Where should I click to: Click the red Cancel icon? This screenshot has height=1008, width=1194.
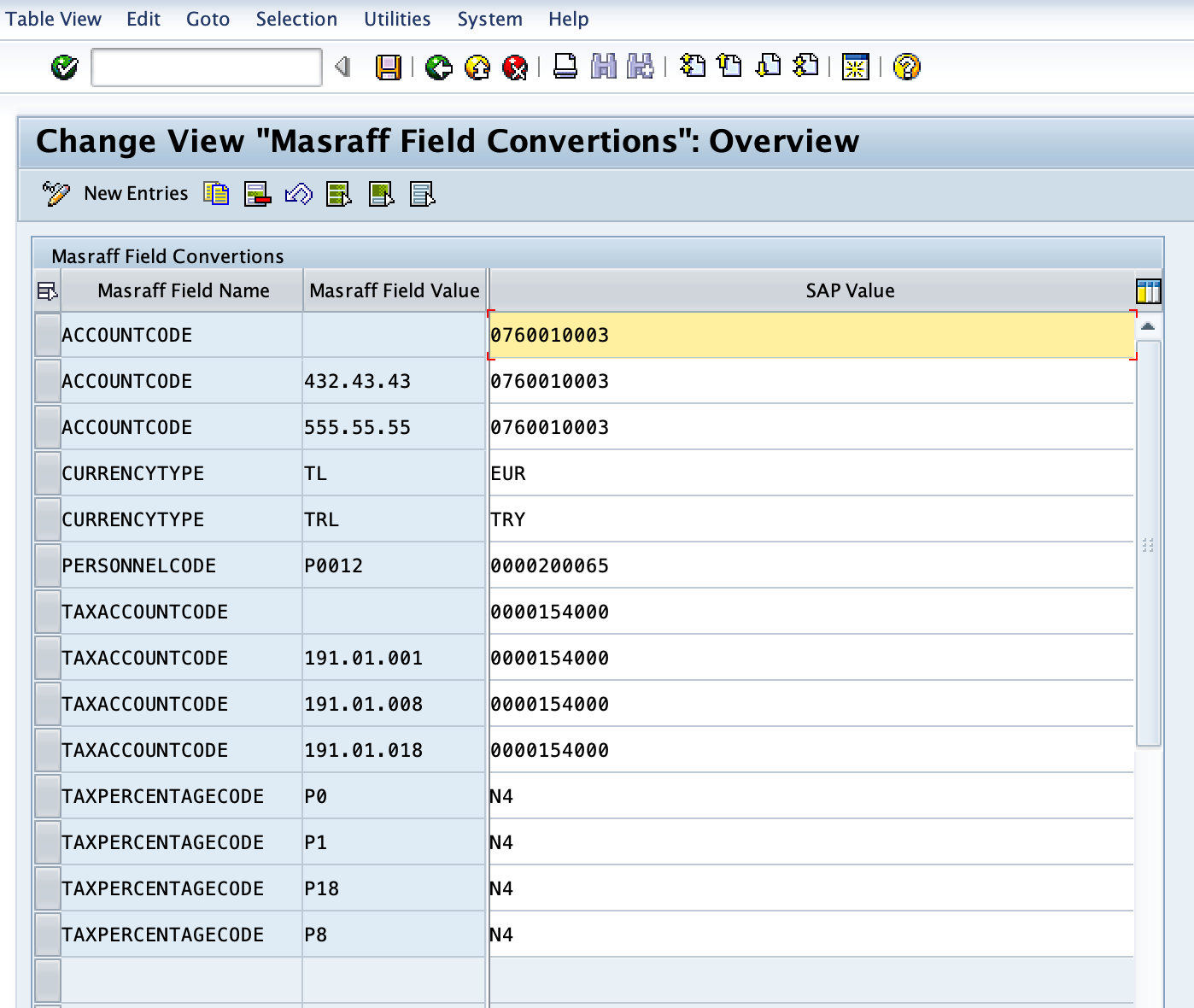coord(515,67)
